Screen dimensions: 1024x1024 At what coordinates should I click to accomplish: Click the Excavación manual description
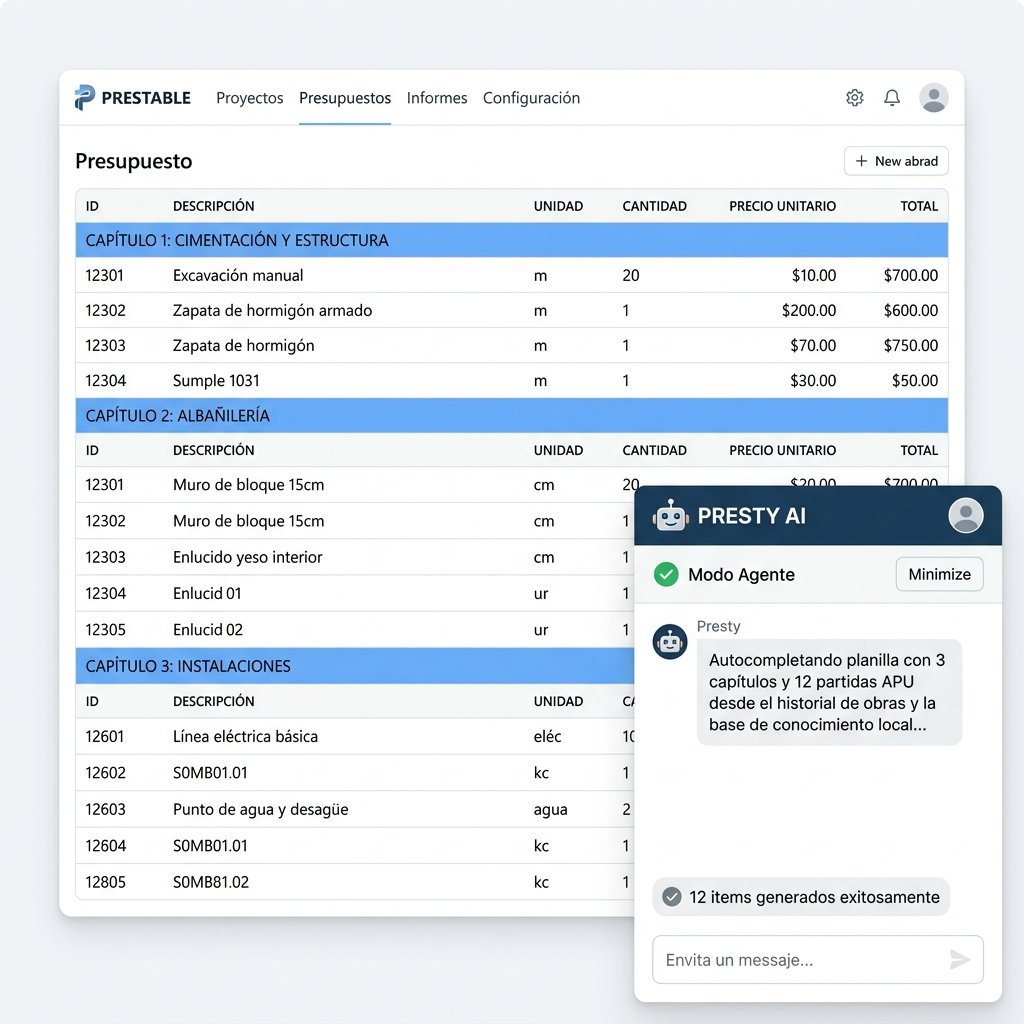[238, 276]
